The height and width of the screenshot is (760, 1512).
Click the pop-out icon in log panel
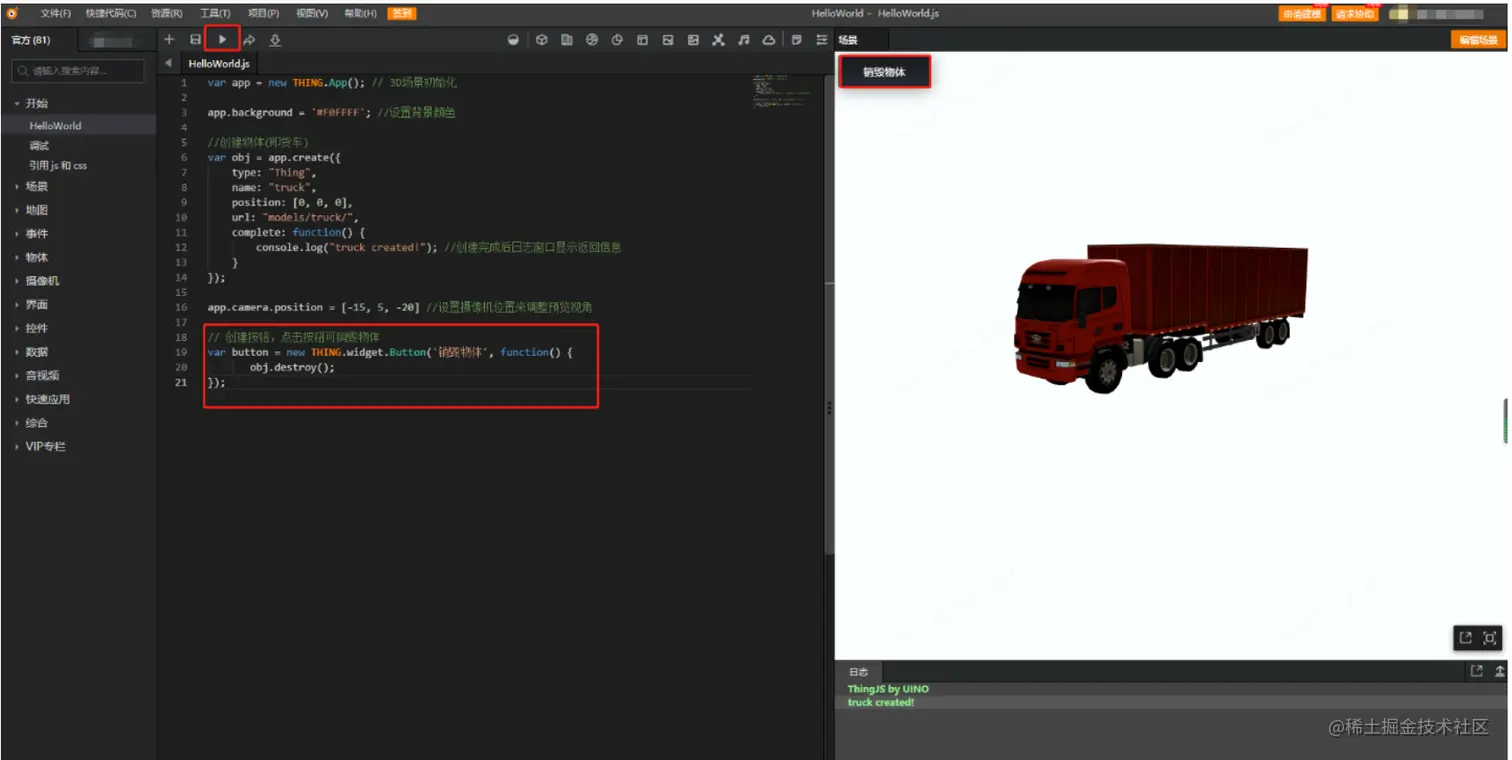(x=1476, y=671)
